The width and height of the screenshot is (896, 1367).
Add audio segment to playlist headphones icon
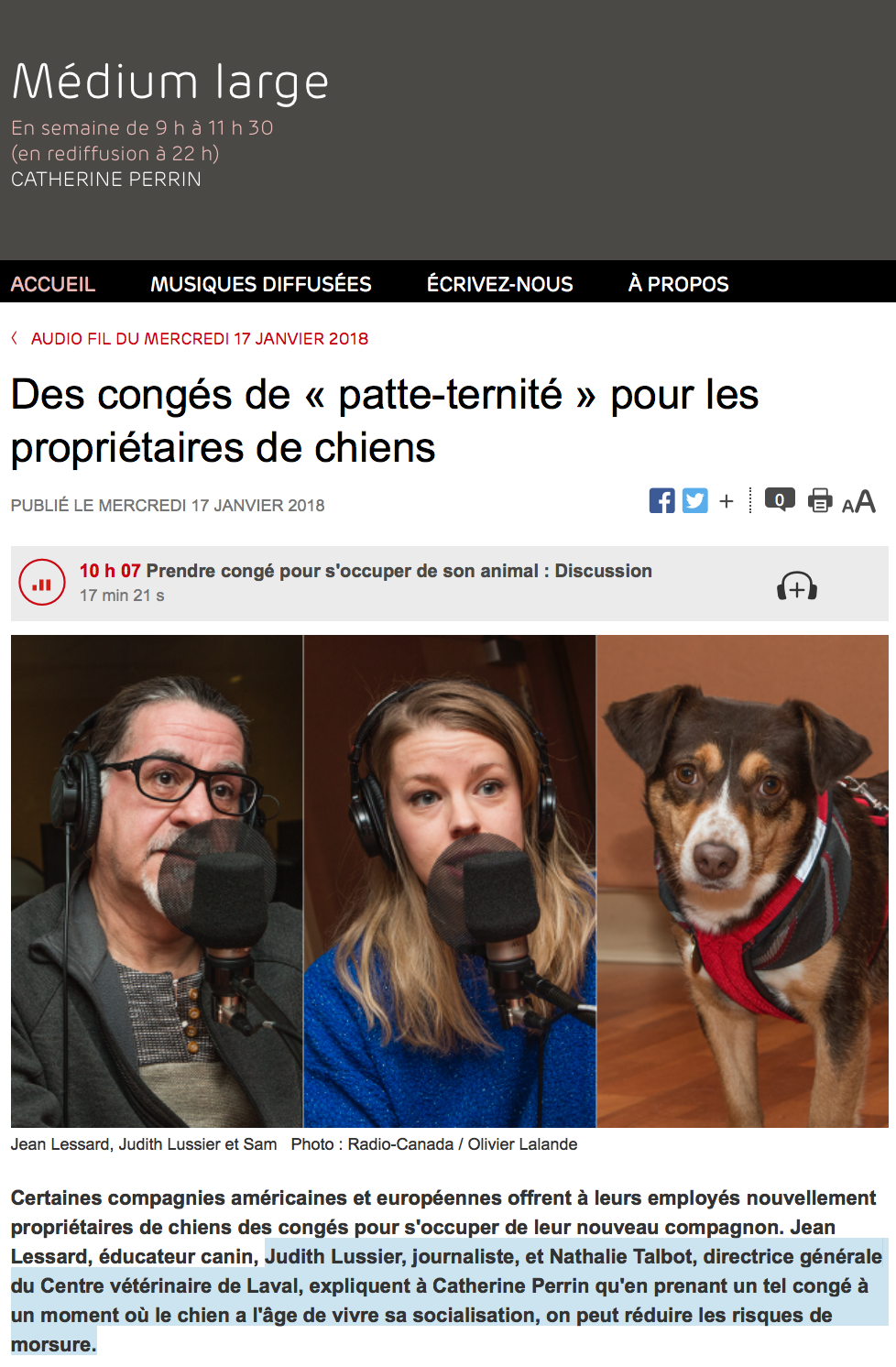797,586
